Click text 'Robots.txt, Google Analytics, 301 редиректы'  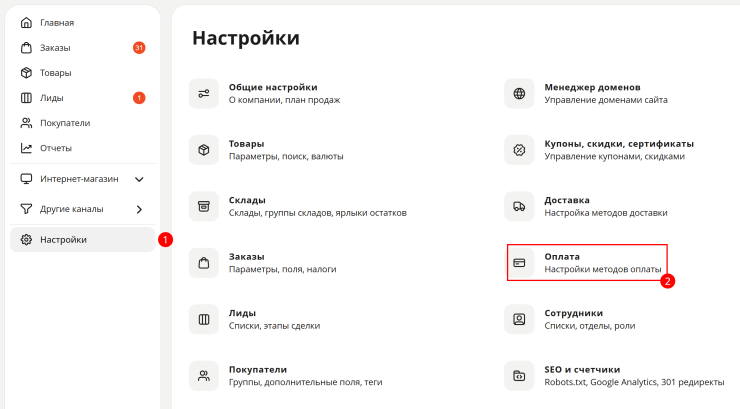tap(634, 382)
